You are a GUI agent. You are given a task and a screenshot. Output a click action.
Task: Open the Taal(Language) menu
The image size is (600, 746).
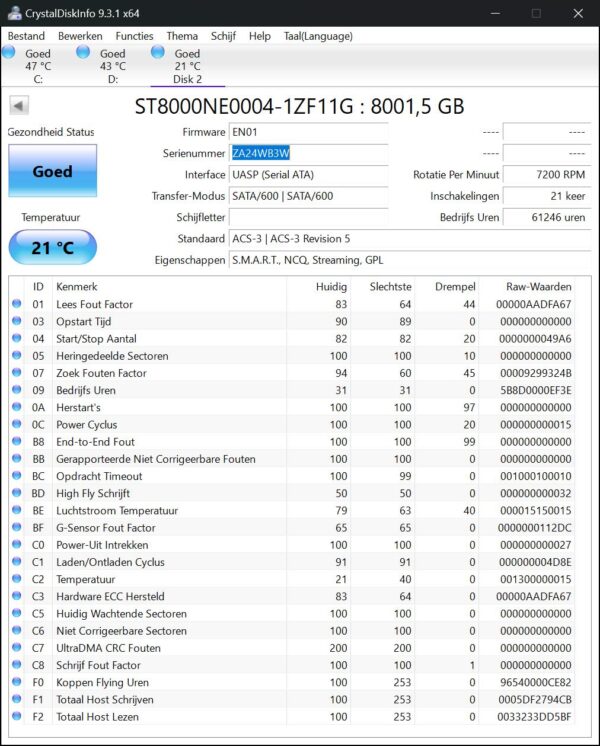click(318, 36)
